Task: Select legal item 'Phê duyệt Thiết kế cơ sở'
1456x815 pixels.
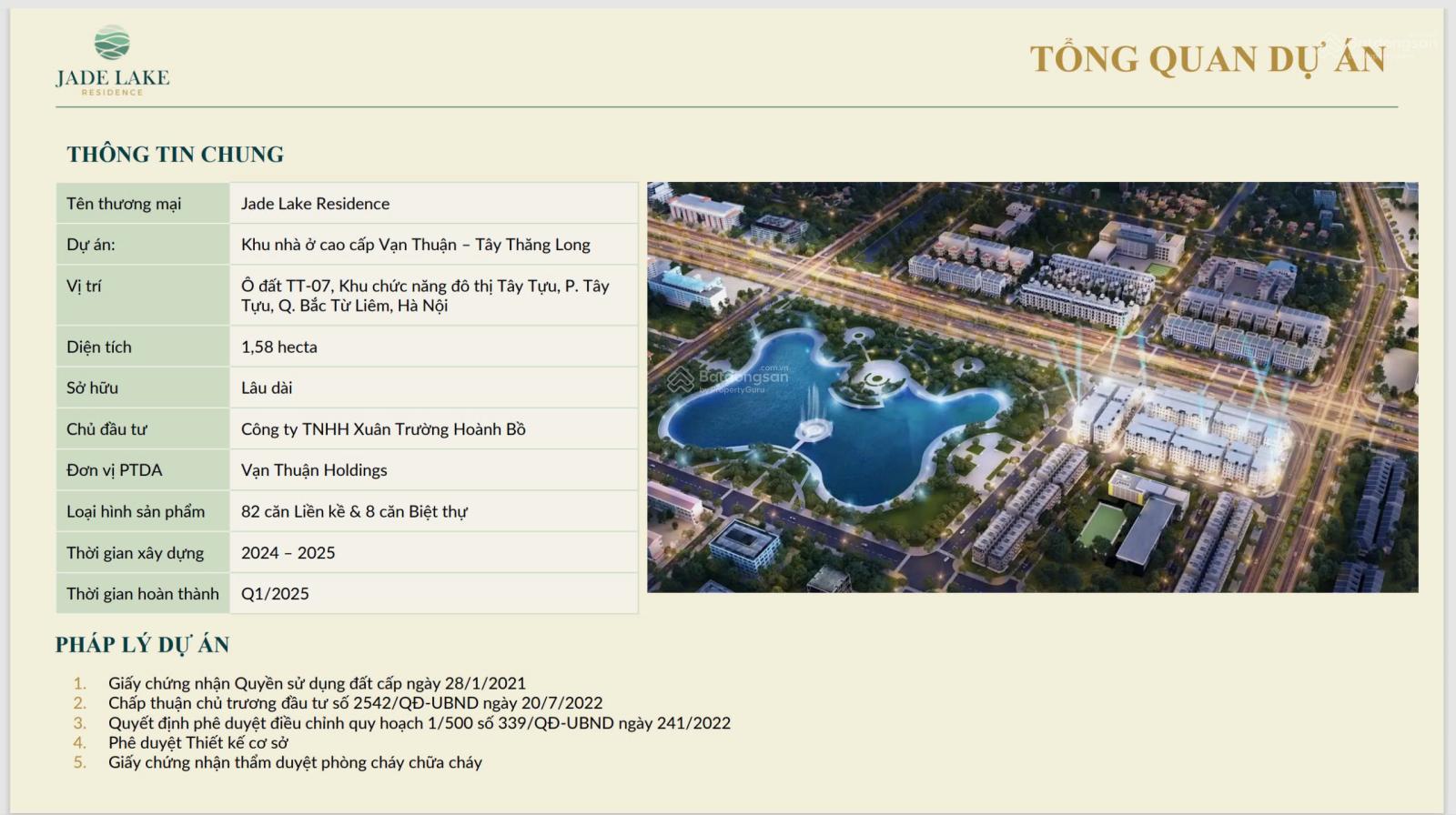Action: (x=197, y=743)
